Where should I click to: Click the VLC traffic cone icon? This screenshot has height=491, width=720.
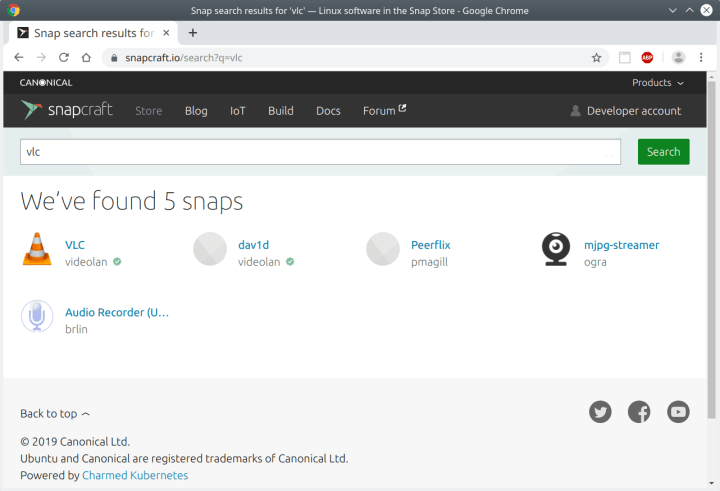37,249
